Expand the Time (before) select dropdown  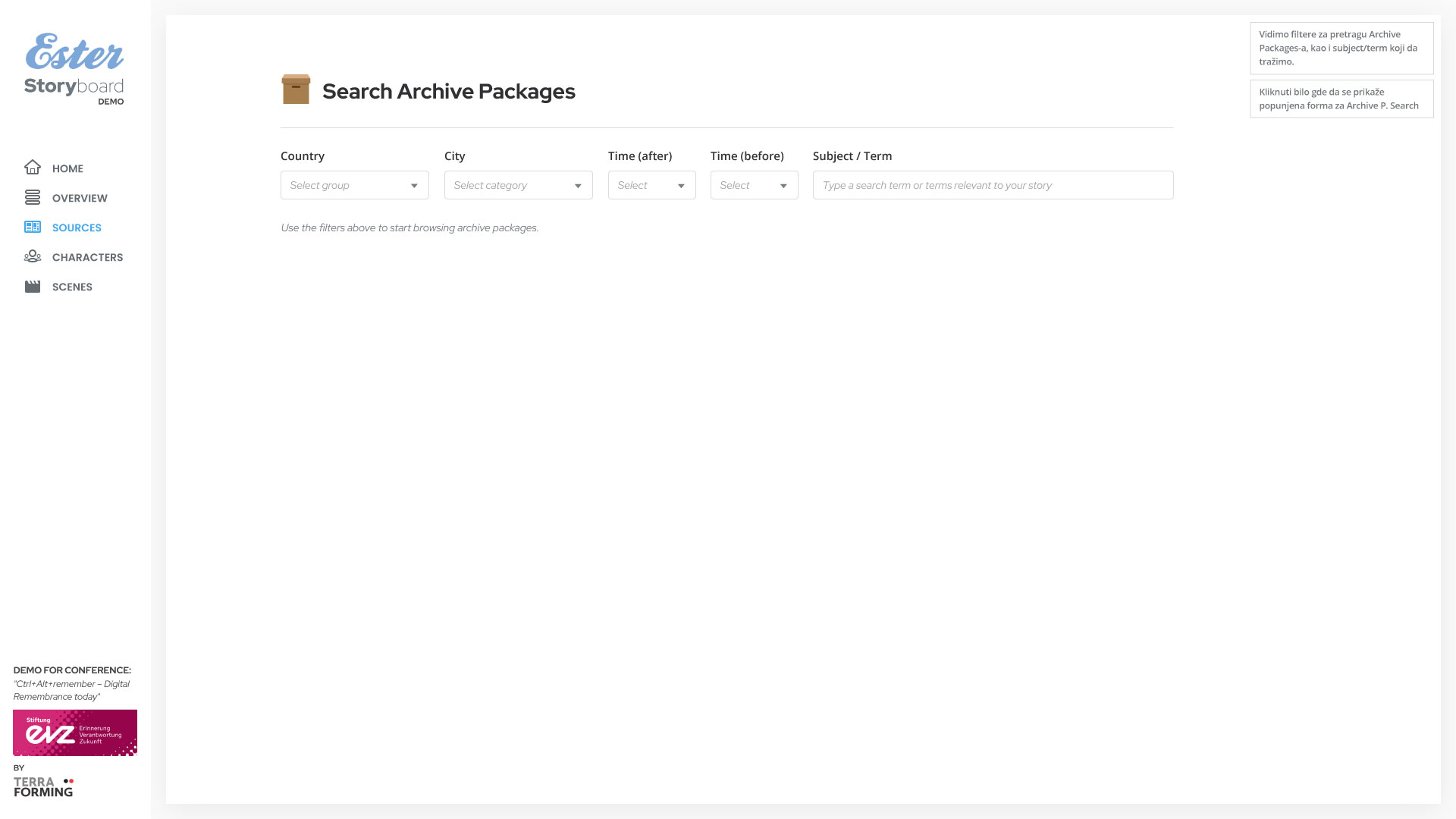(x=754, y=185)
